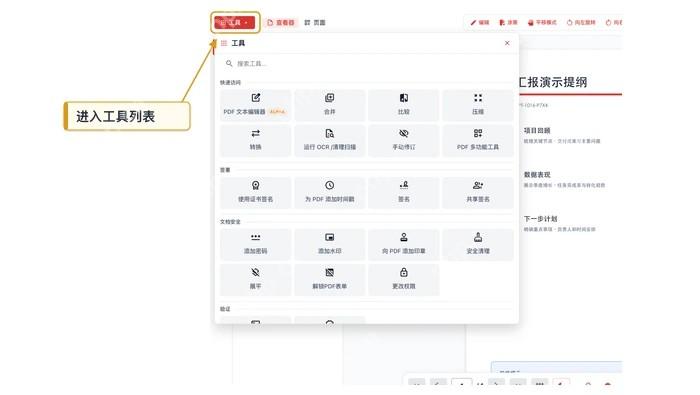Click the 项目回顾 heading in document
The height and width of the screenshot is (395, 700).
(x=537, y=130)
